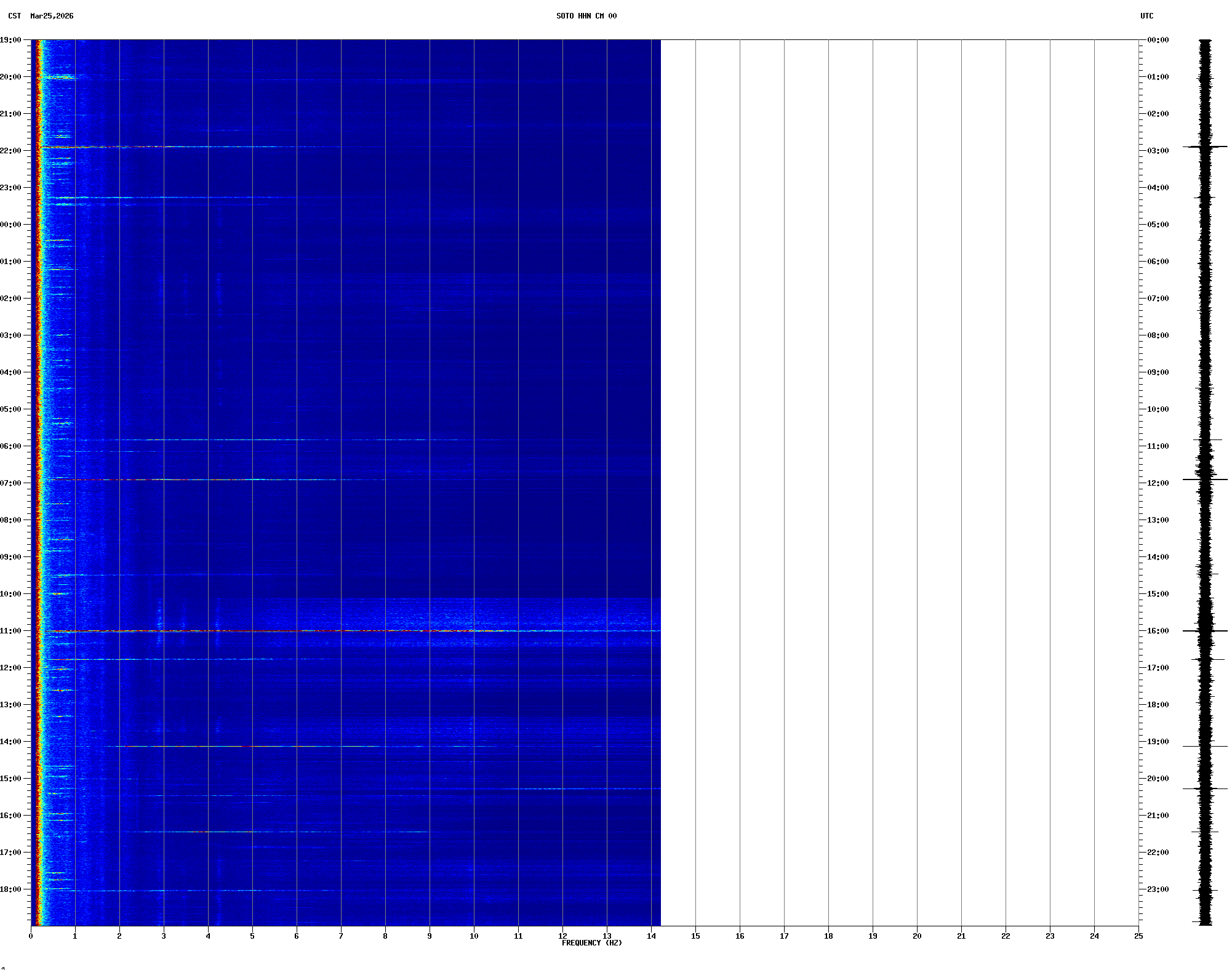This screenshot has height=975, width=1232.
Task: Click the 22:00 CST time tick label
Action: coord(10,151)
